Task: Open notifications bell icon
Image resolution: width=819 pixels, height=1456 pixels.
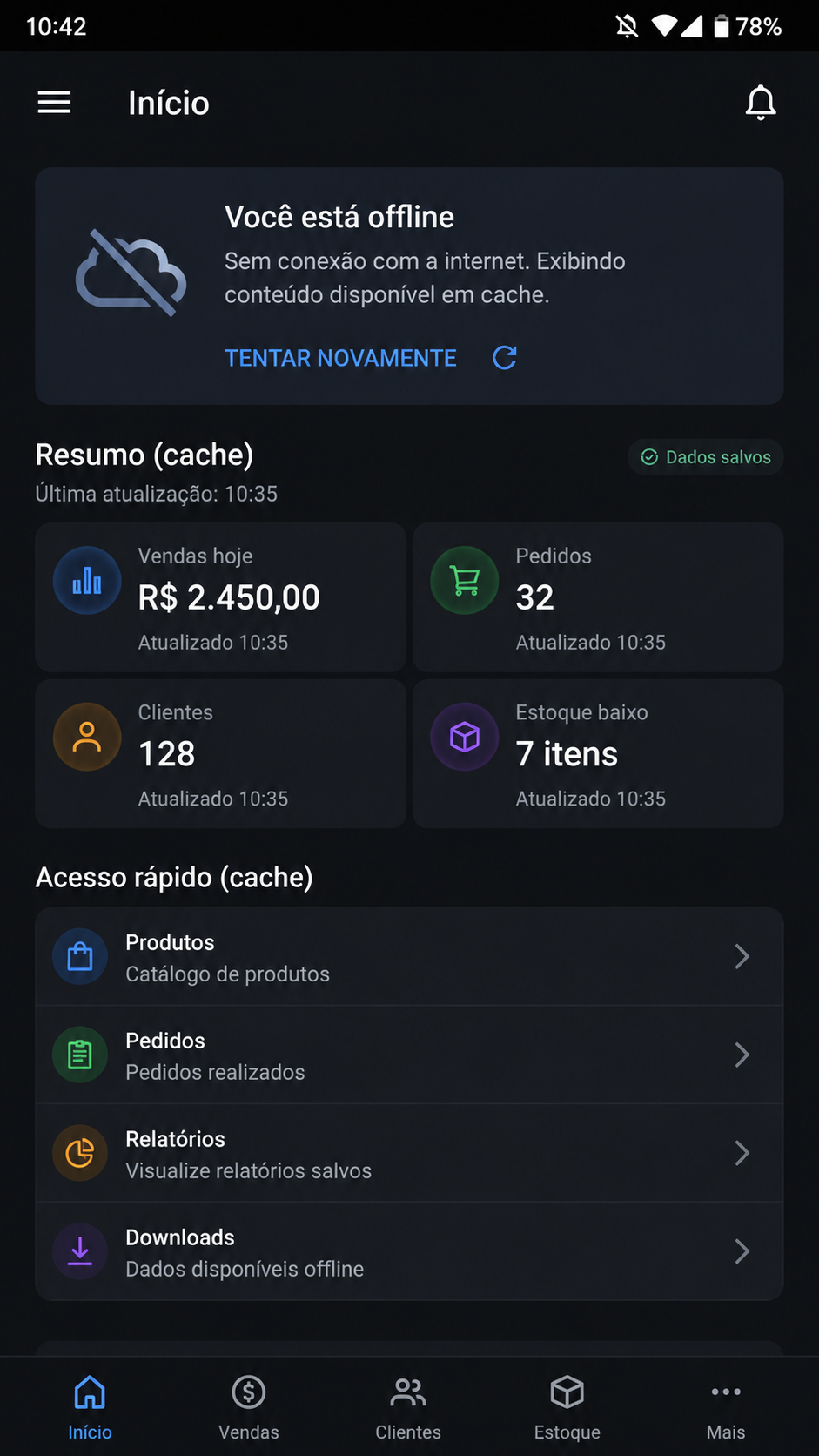Action: [761, 103]
